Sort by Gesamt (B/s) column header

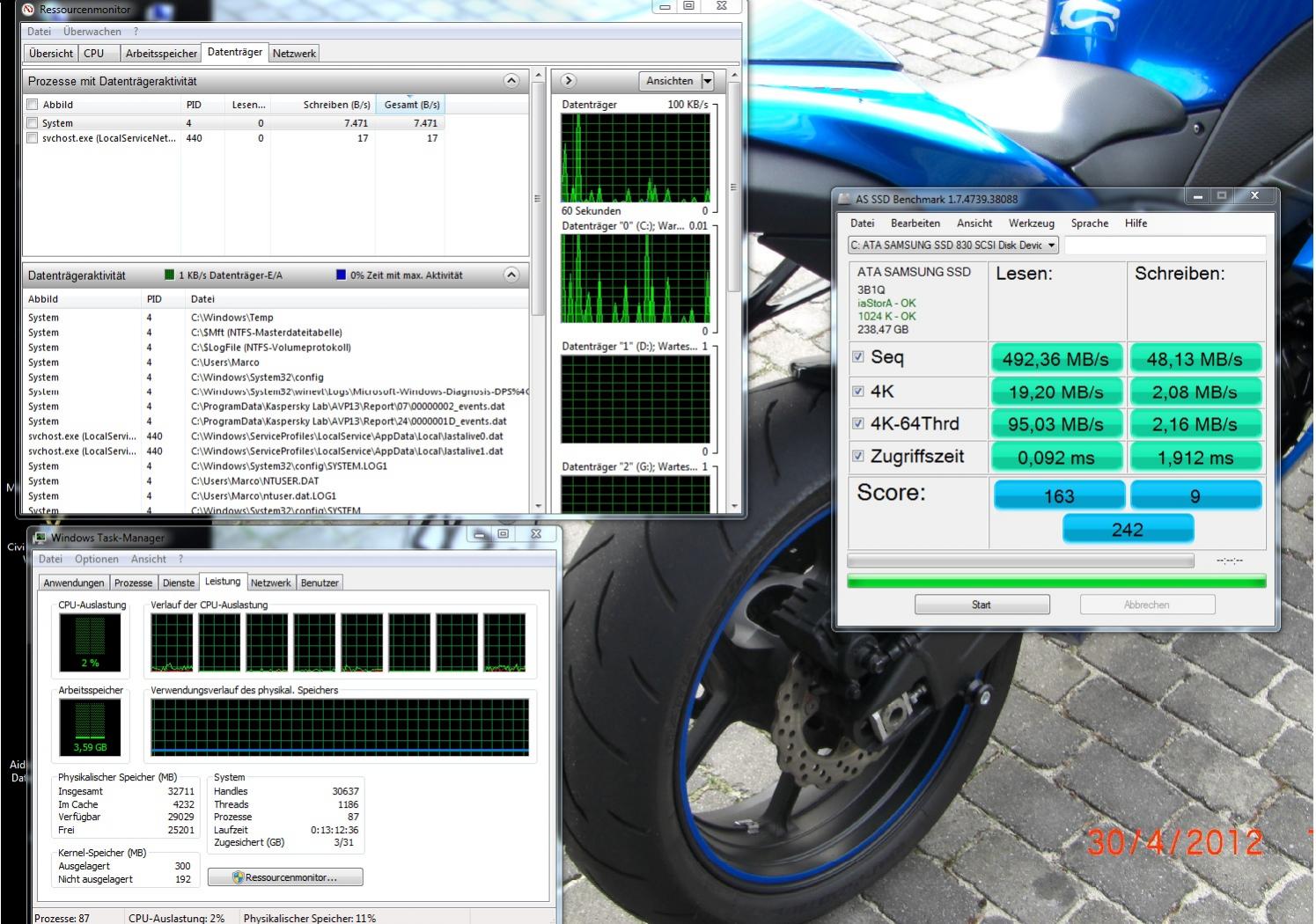click(x=411, y=105)
